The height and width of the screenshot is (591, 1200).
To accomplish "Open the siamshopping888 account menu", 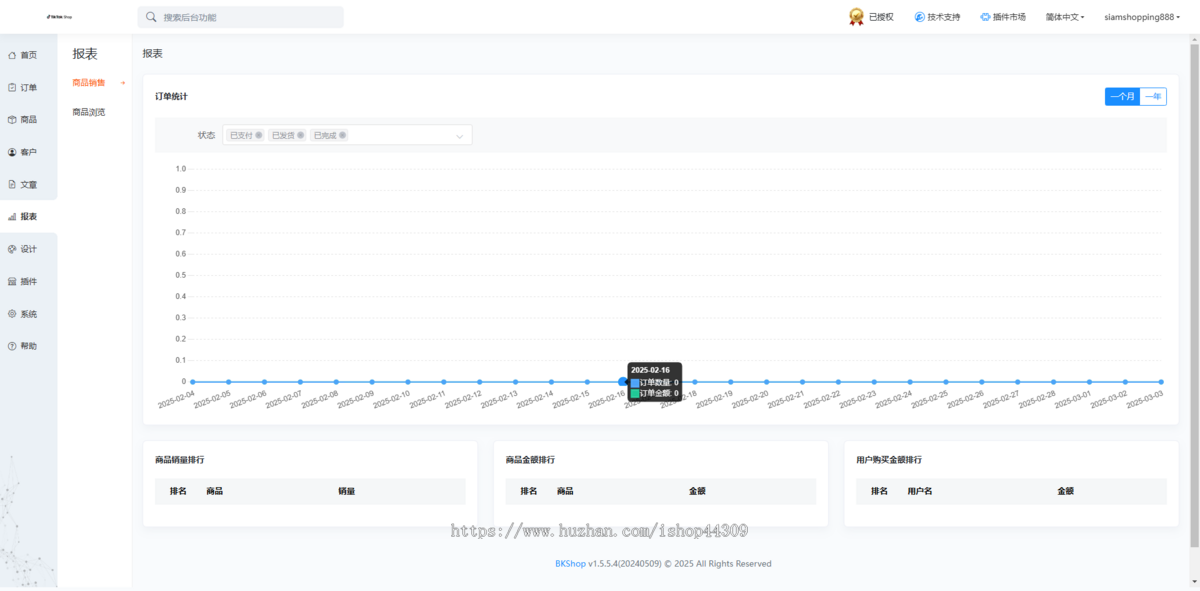I will (1141, 17).
